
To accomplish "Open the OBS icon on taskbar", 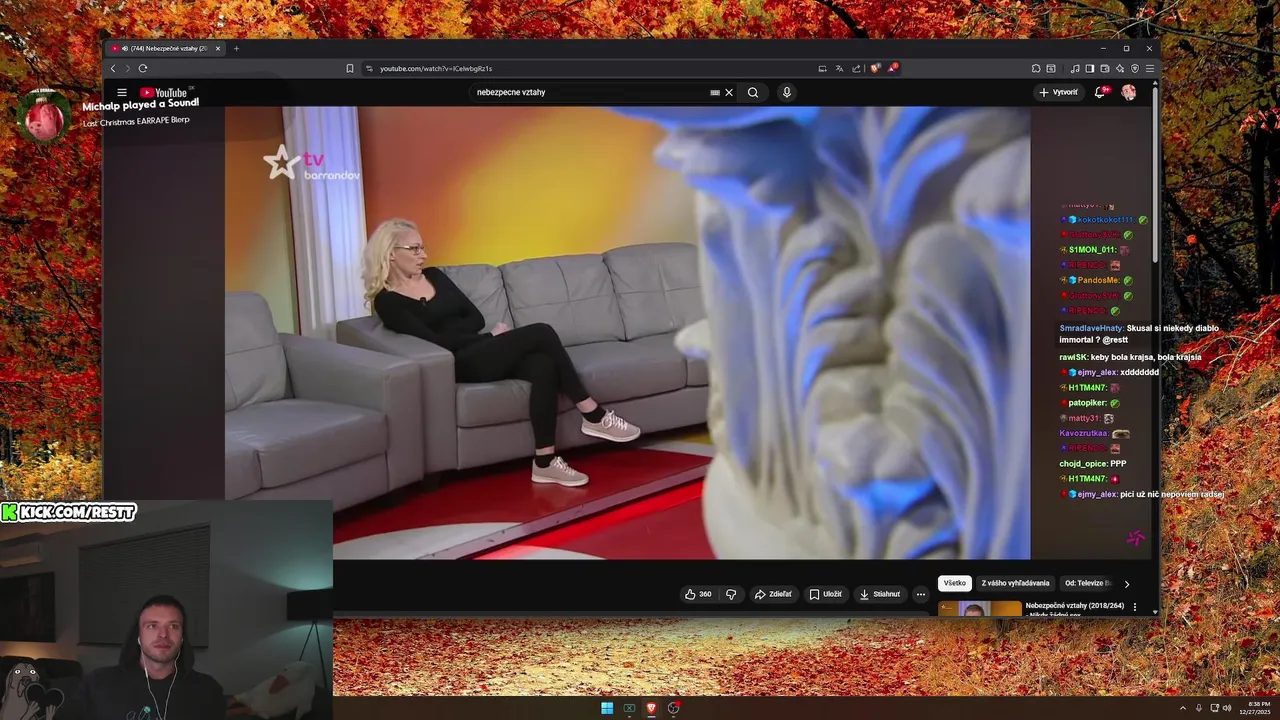I will [x=673, y=708].
